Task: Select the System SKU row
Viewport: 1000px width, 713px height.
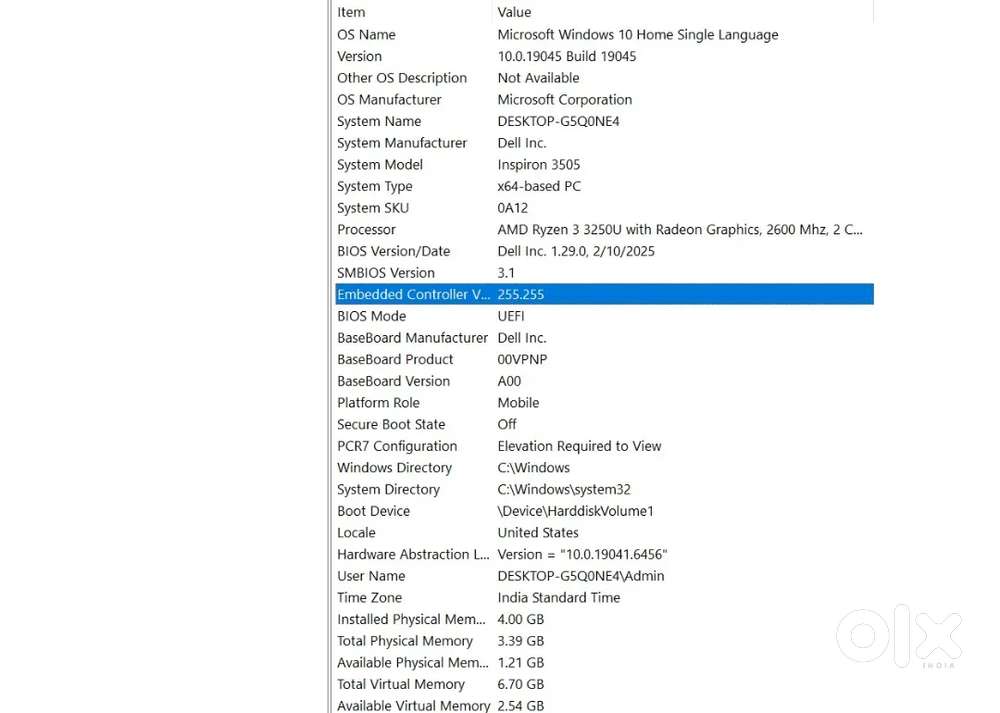Action: coord(605,208)
